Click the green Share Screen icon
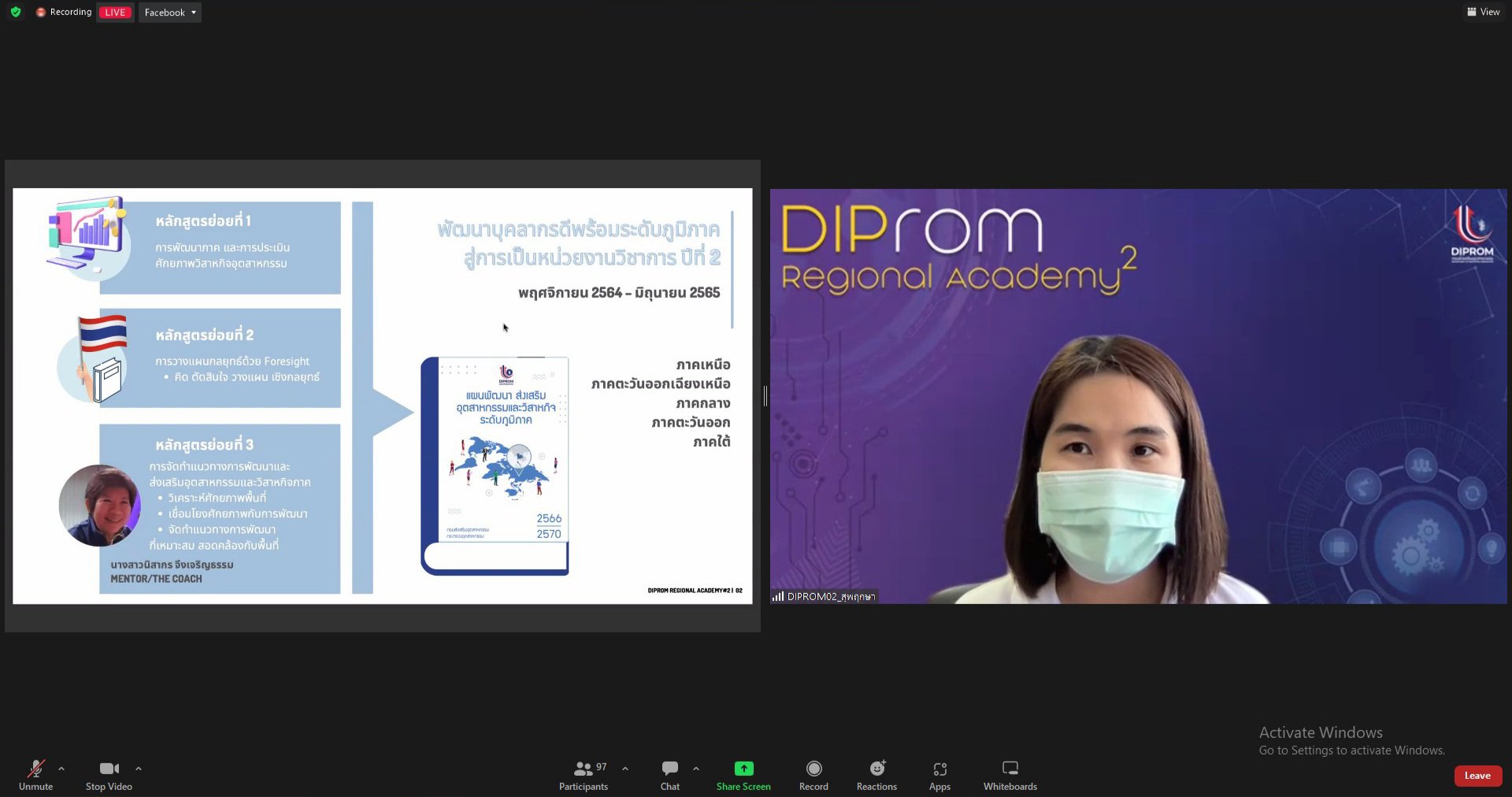This screenshot has height=797, width=1512. click(743, 768)
